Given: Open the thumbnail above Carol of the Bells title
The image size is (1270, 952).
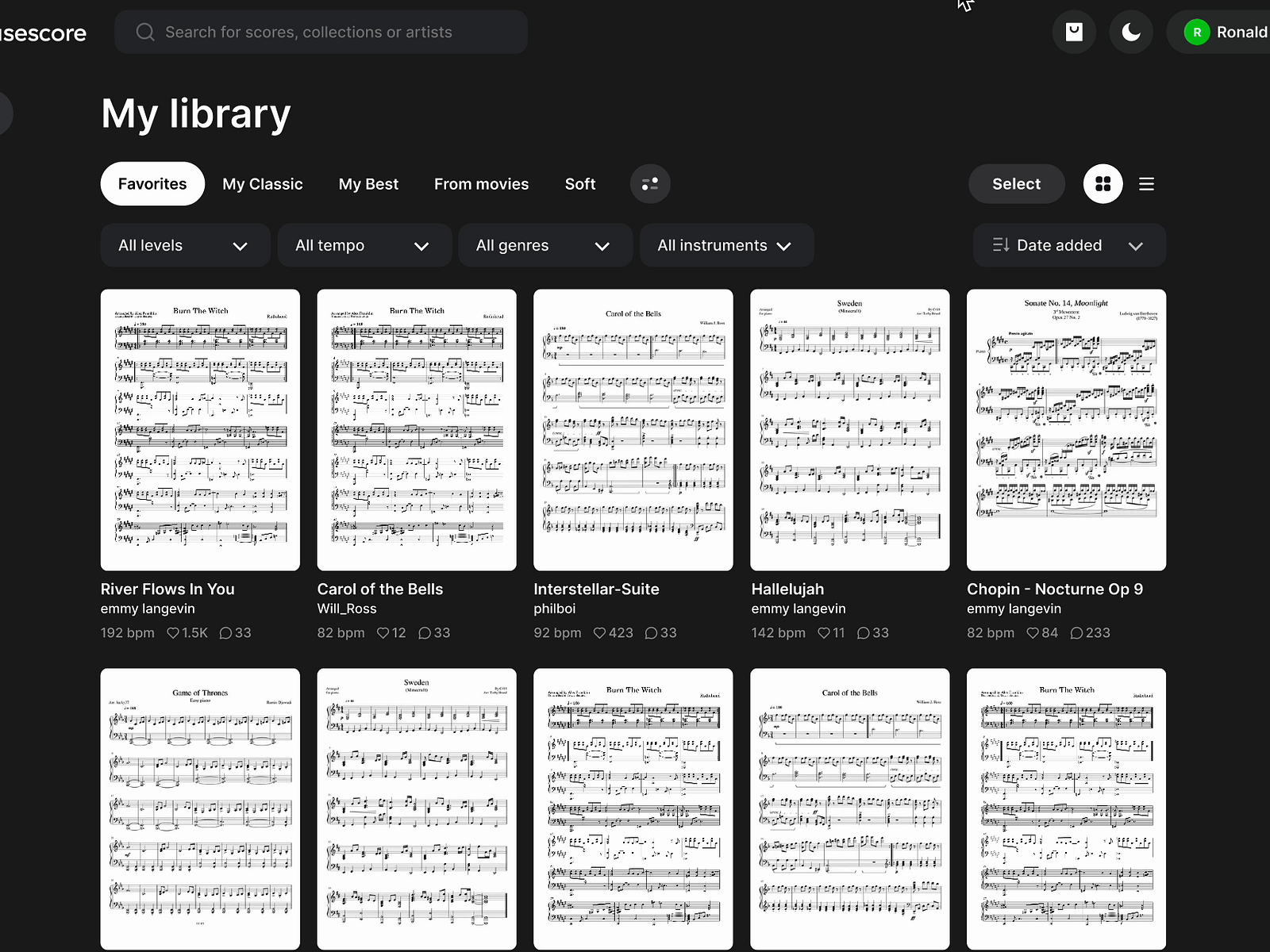Looking at the screenshot, I should pyautogui.click(x=417, y=430).
